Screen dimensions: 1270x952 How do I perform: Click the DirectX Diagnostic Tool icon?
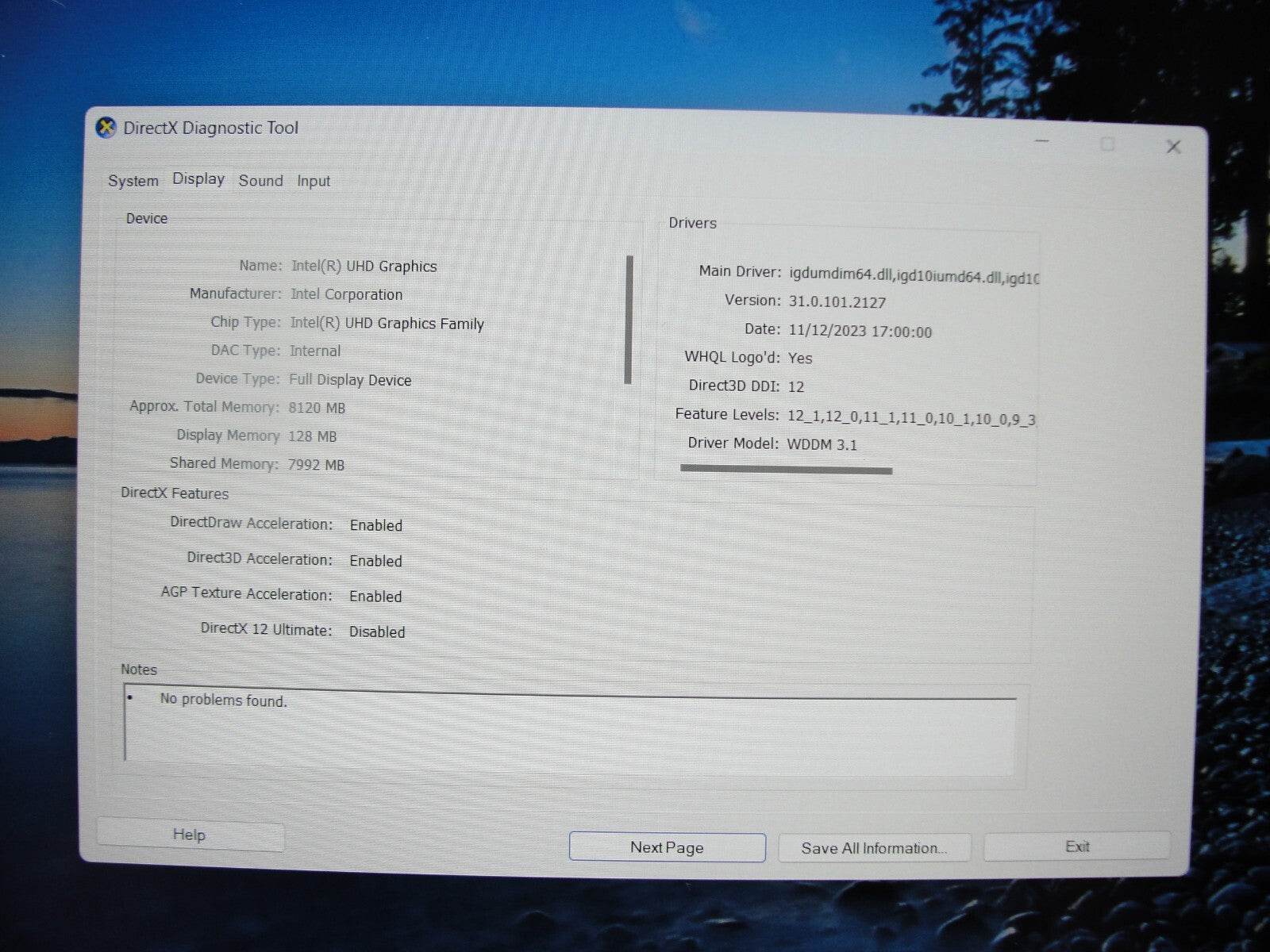pos(106,126)
